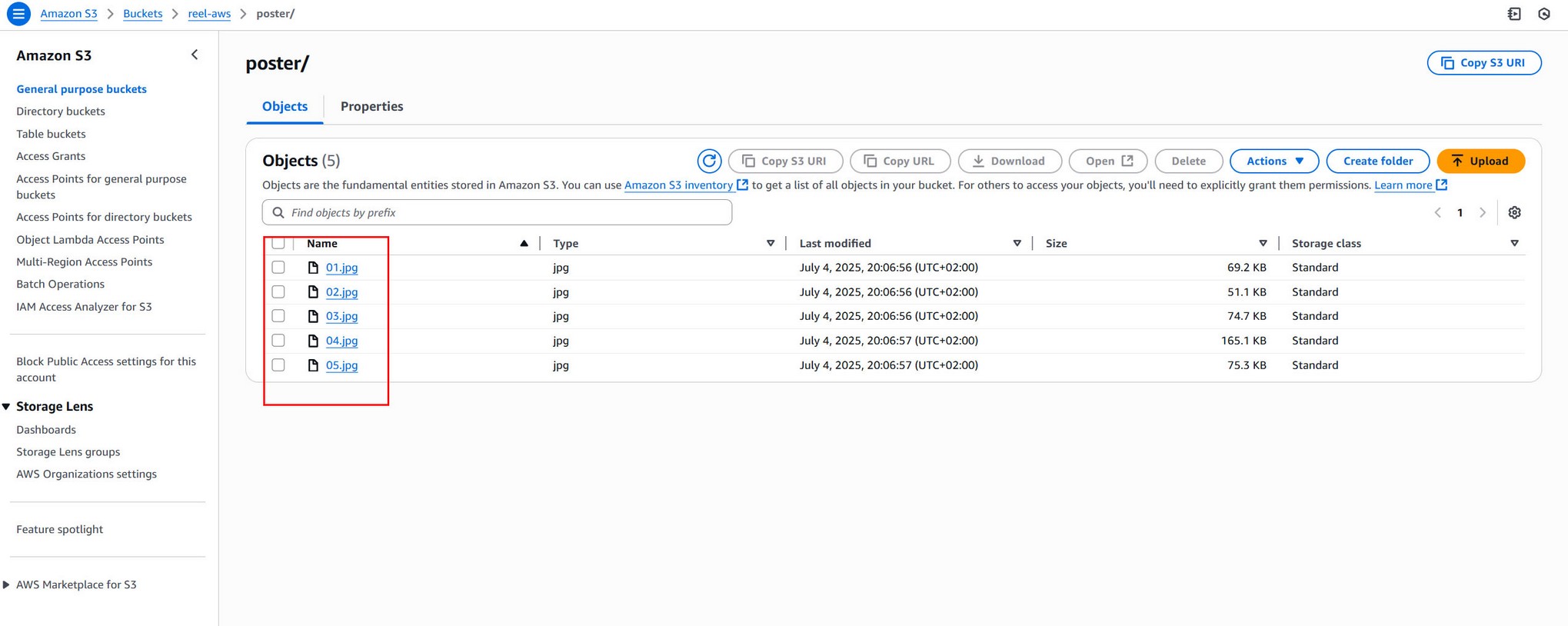Open the hamburger navigation menu icon

click(18, 14)
